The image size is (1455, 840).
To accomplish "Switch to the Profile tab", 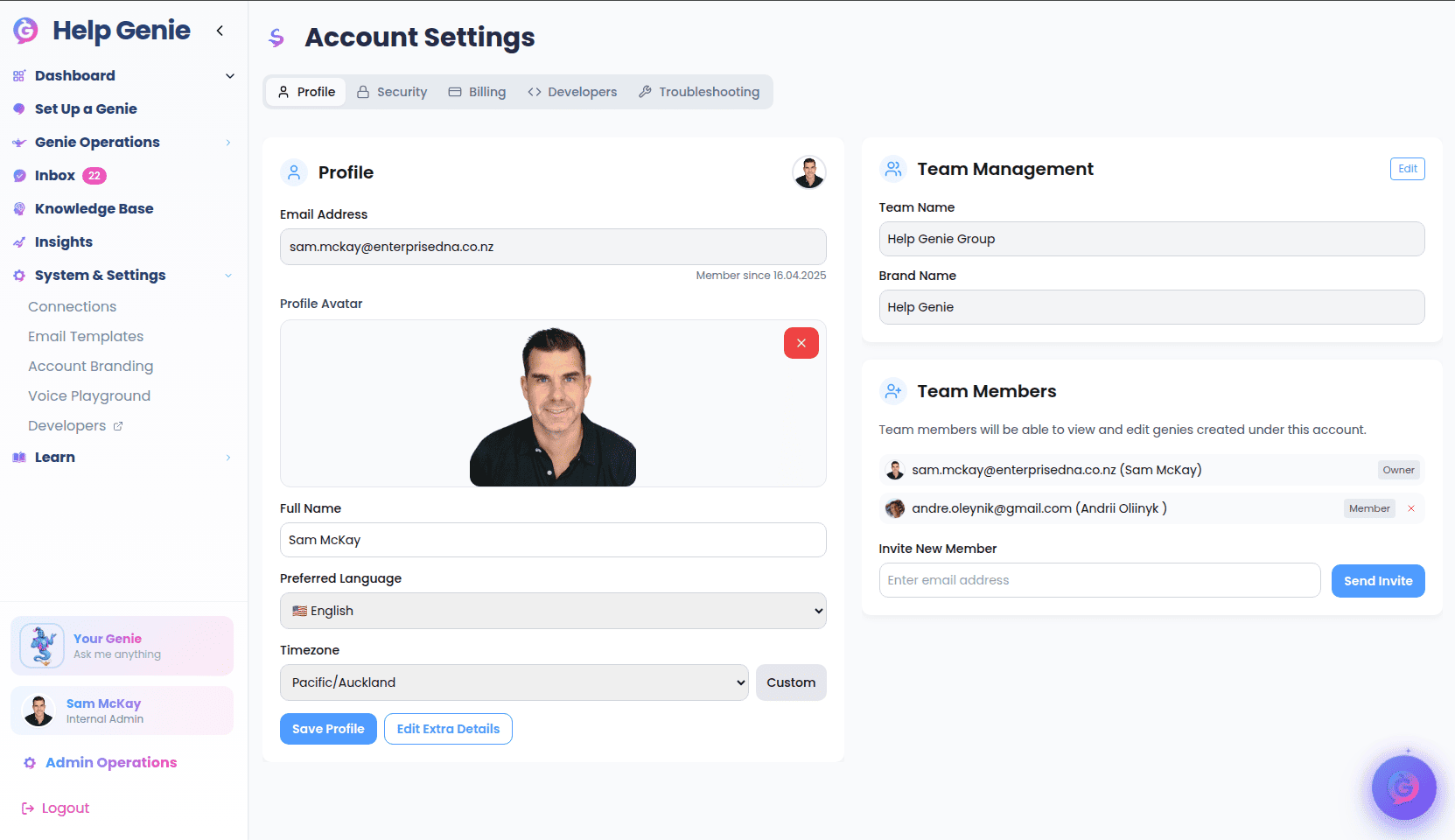I will point(306,92).
